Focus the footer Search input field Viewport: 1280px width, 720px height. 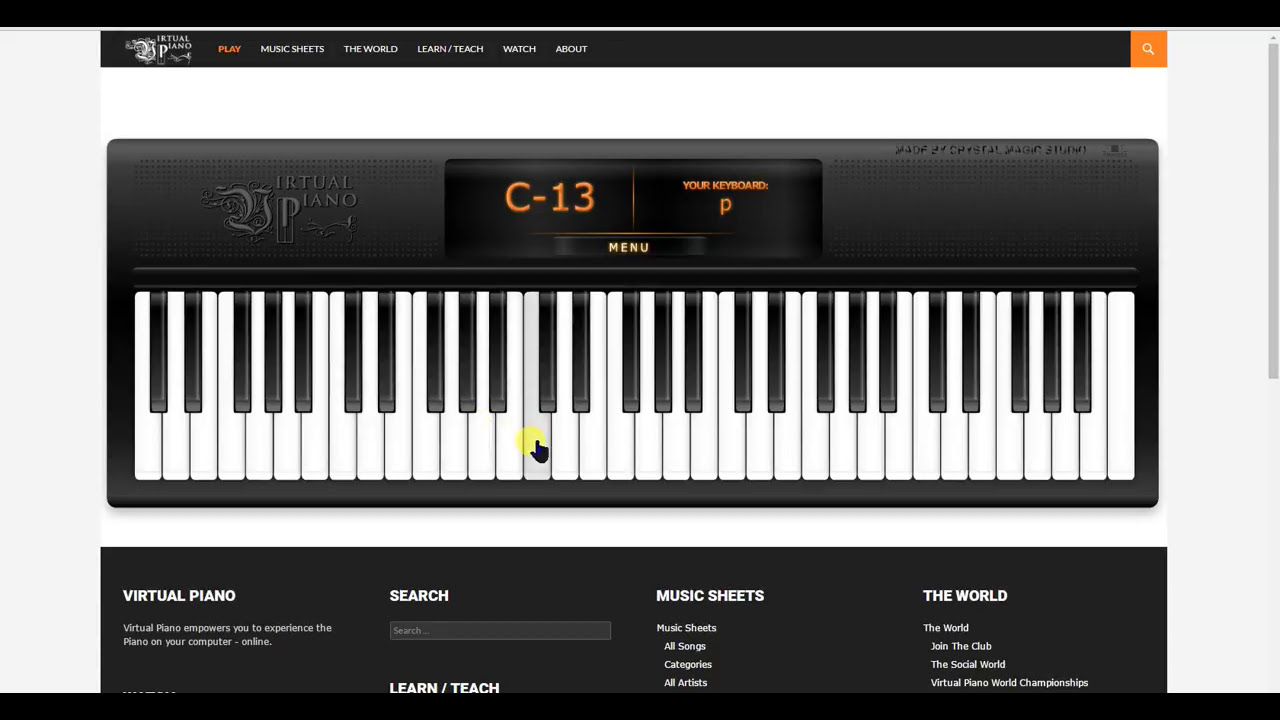click(x=500, y=630)
